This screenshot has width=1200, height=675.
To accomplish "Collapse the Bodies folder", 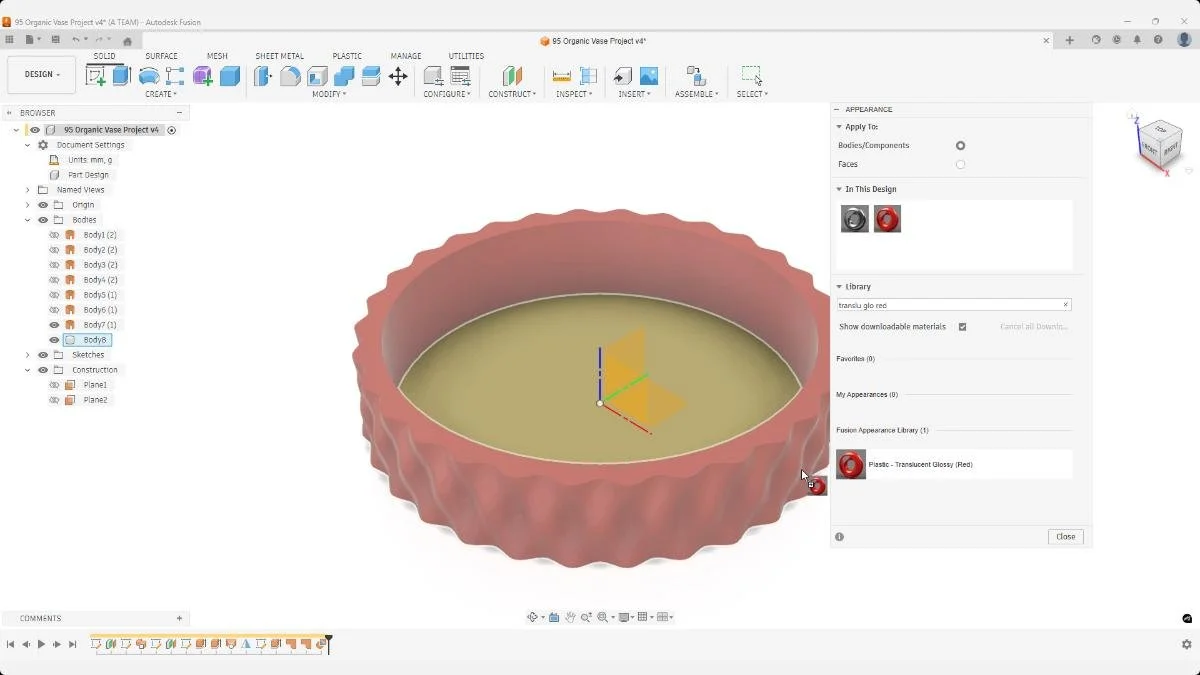I will click(x=28, y=219).
